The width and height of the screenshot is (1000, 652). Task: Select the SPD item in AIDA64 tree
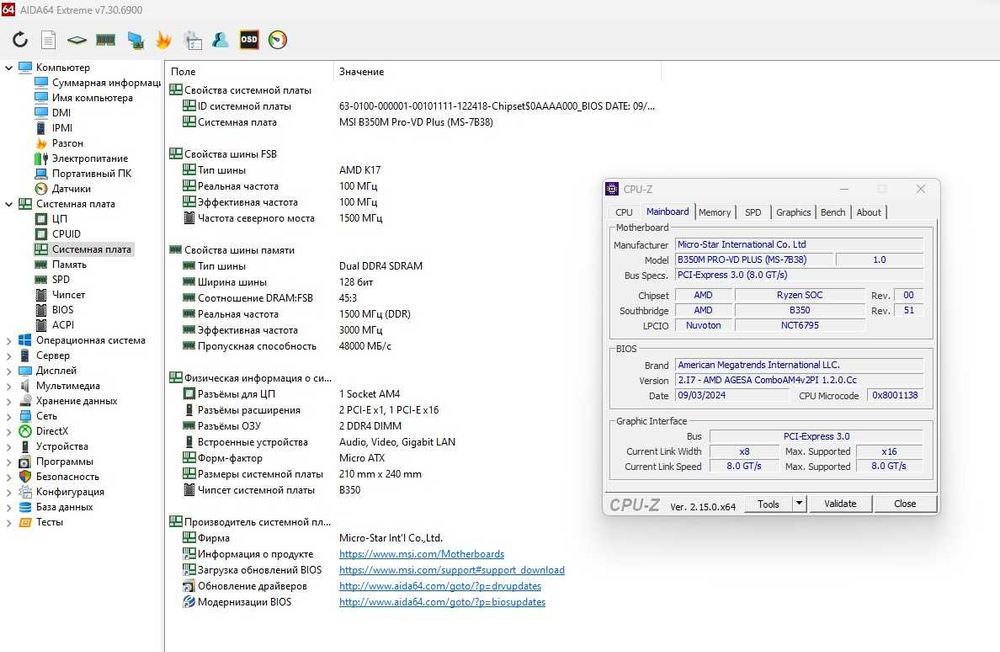(52, 279)
